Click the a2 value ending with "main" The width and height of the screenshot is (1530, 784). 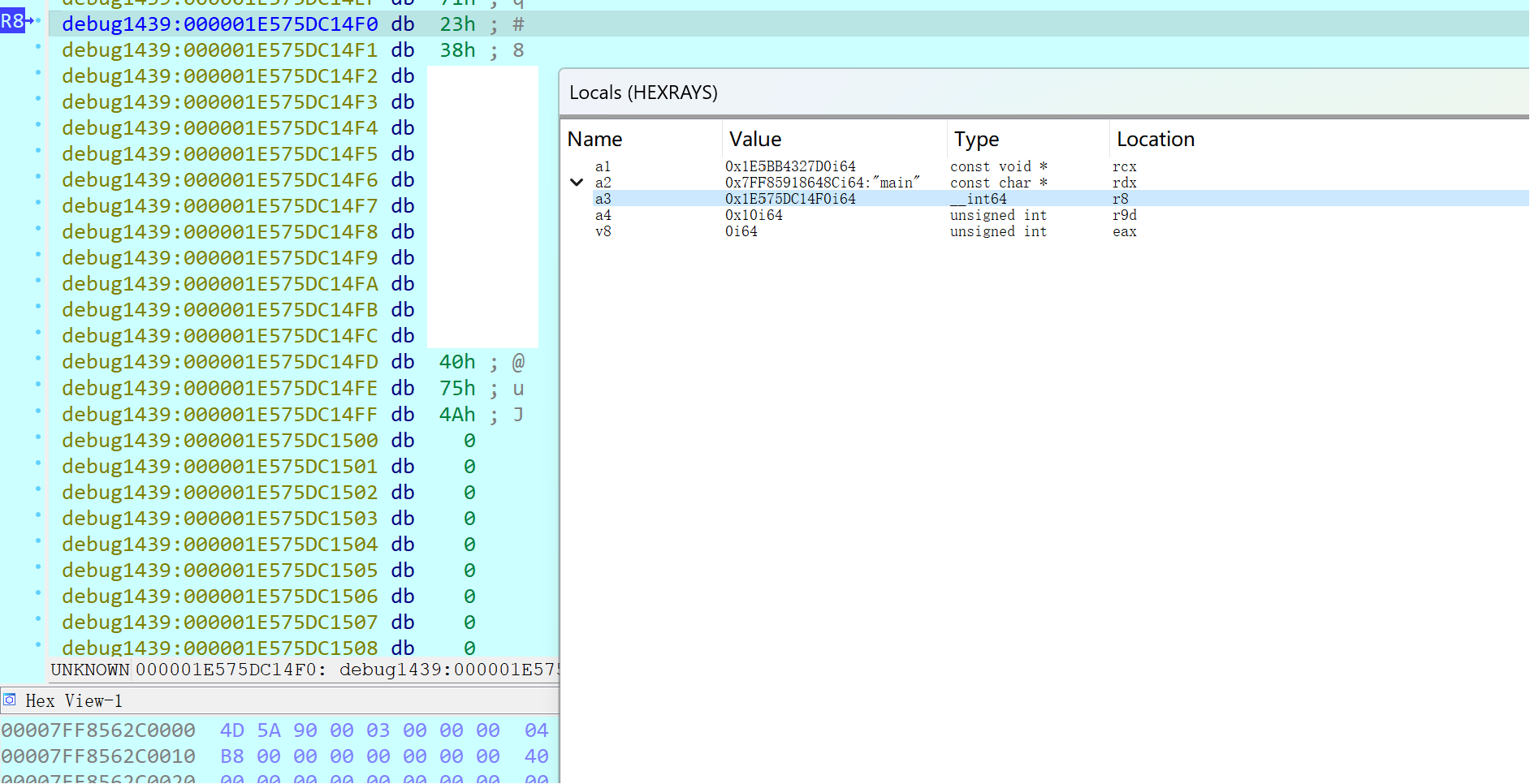(x=823, y=183)
